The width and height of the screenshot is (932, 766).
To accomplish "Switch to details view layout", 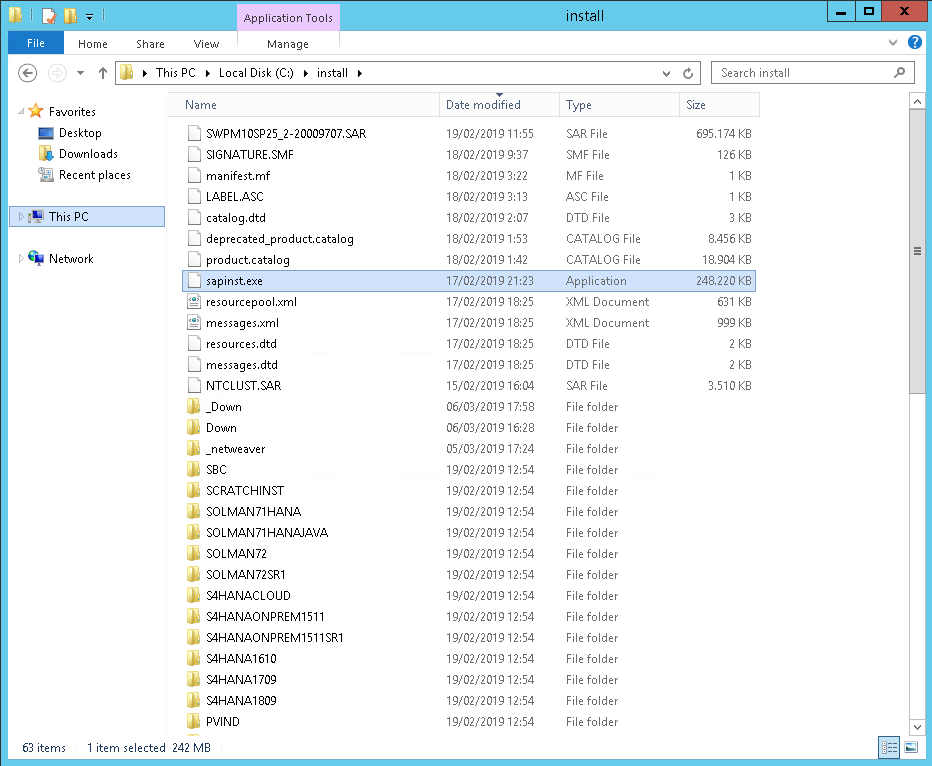I will click(889, 747).
